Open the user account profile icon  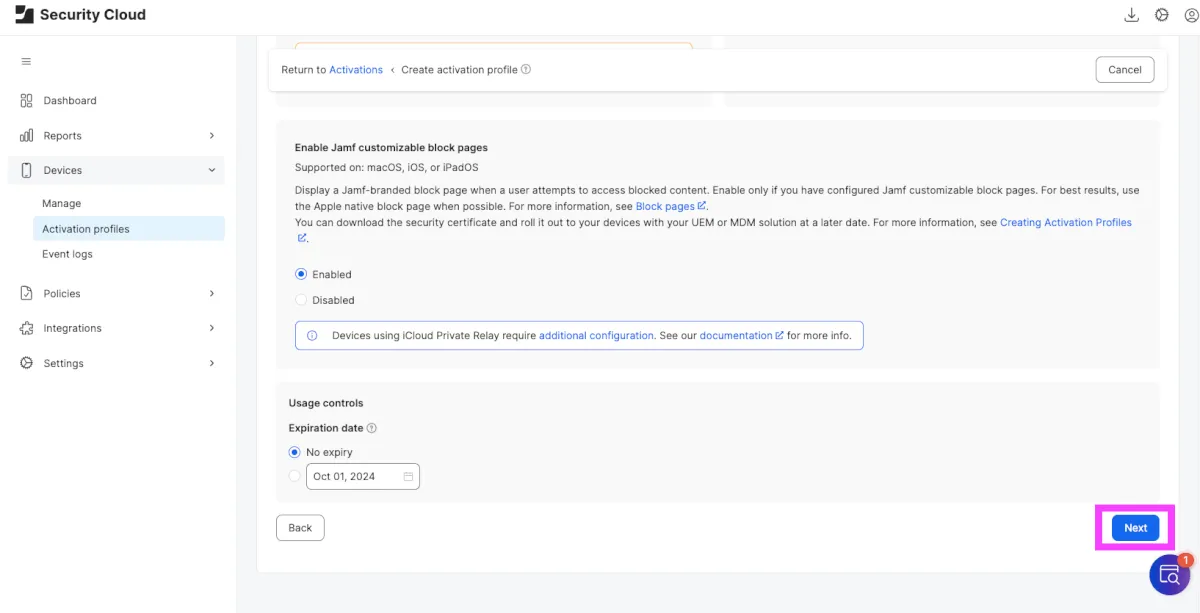1190,15
